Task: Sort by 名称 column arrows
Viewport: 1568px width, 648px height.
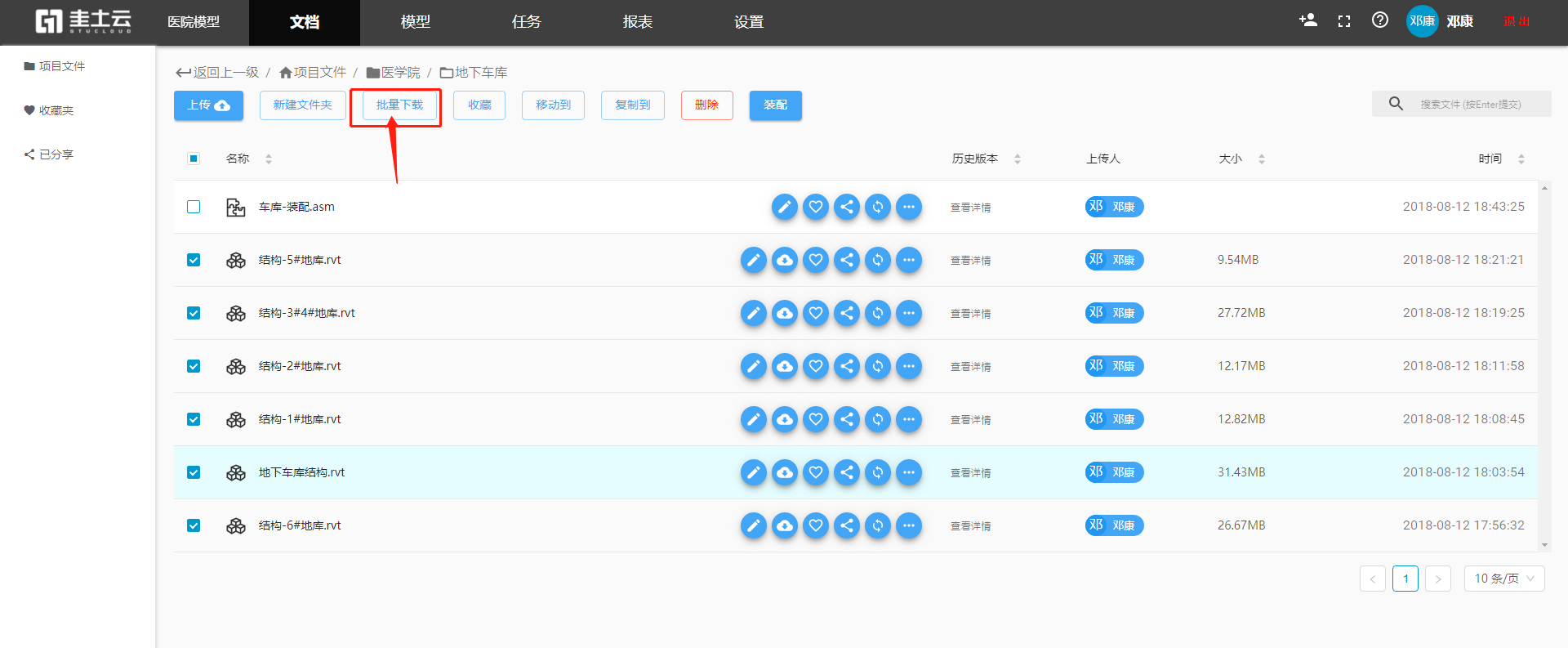Action: point(269,159)
